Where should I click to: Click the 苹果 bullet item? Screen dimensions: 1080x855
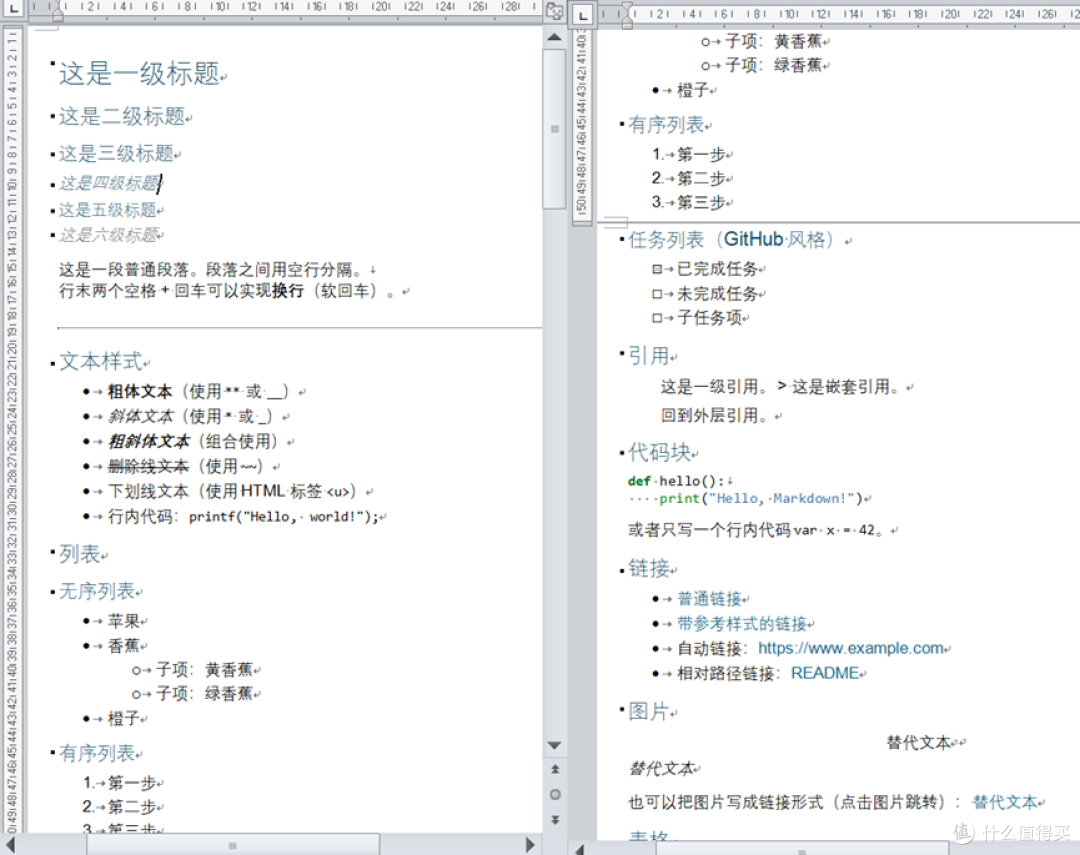point(124,621)
